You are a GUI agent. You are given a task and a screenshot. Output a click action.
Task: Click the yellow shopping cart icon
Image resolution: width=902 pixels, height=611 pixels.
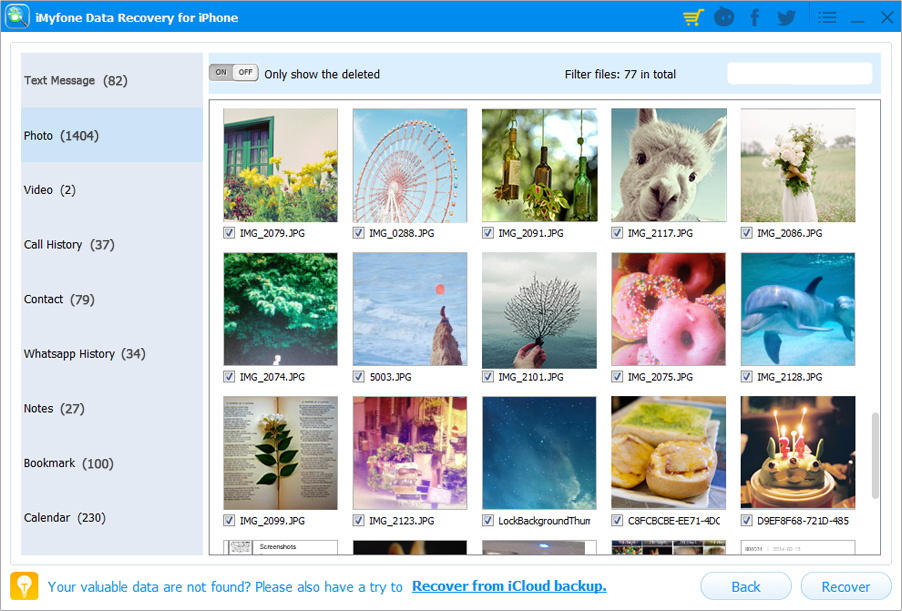(692, 18)
